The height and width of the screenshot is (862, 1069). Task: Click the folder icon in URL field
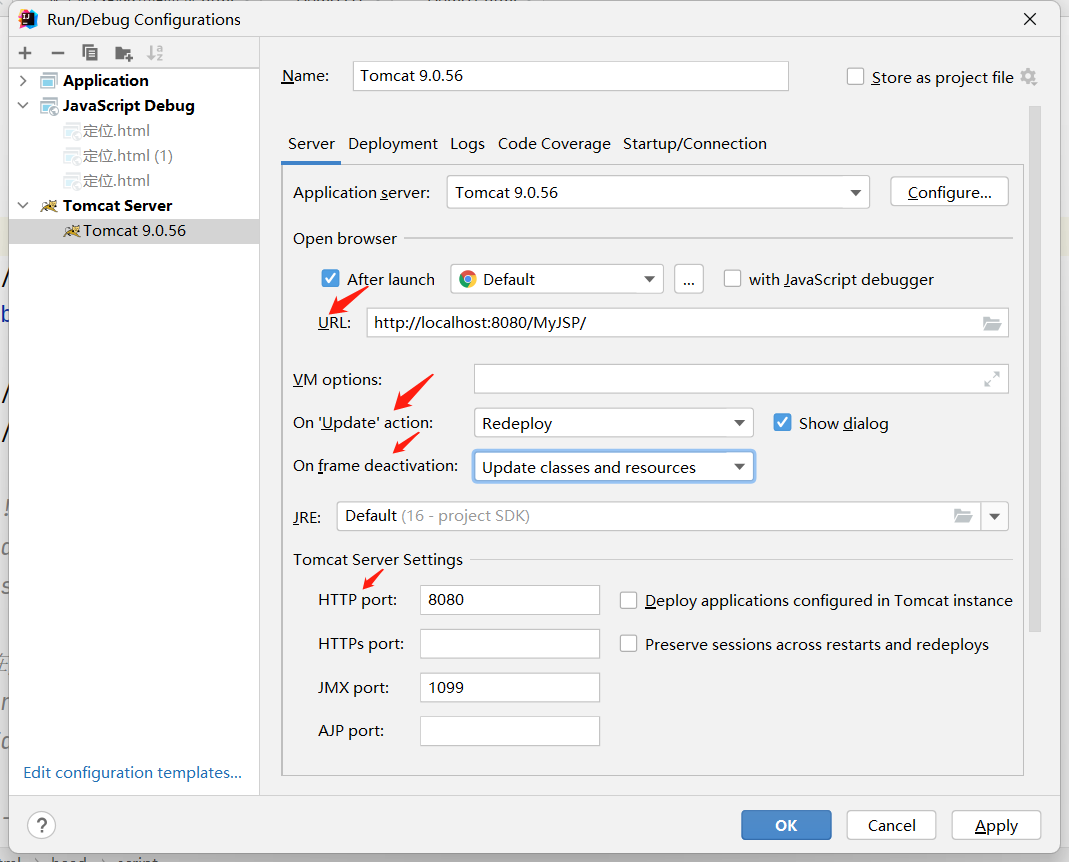pyautogui.click(x=991, y=323)
